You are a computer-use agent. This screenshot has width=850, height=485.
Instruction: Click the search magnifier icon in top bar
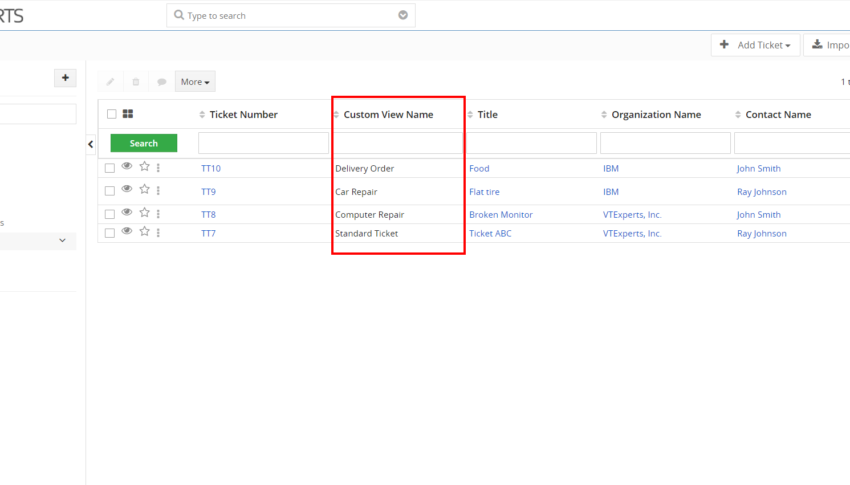(x=179, y=15)
